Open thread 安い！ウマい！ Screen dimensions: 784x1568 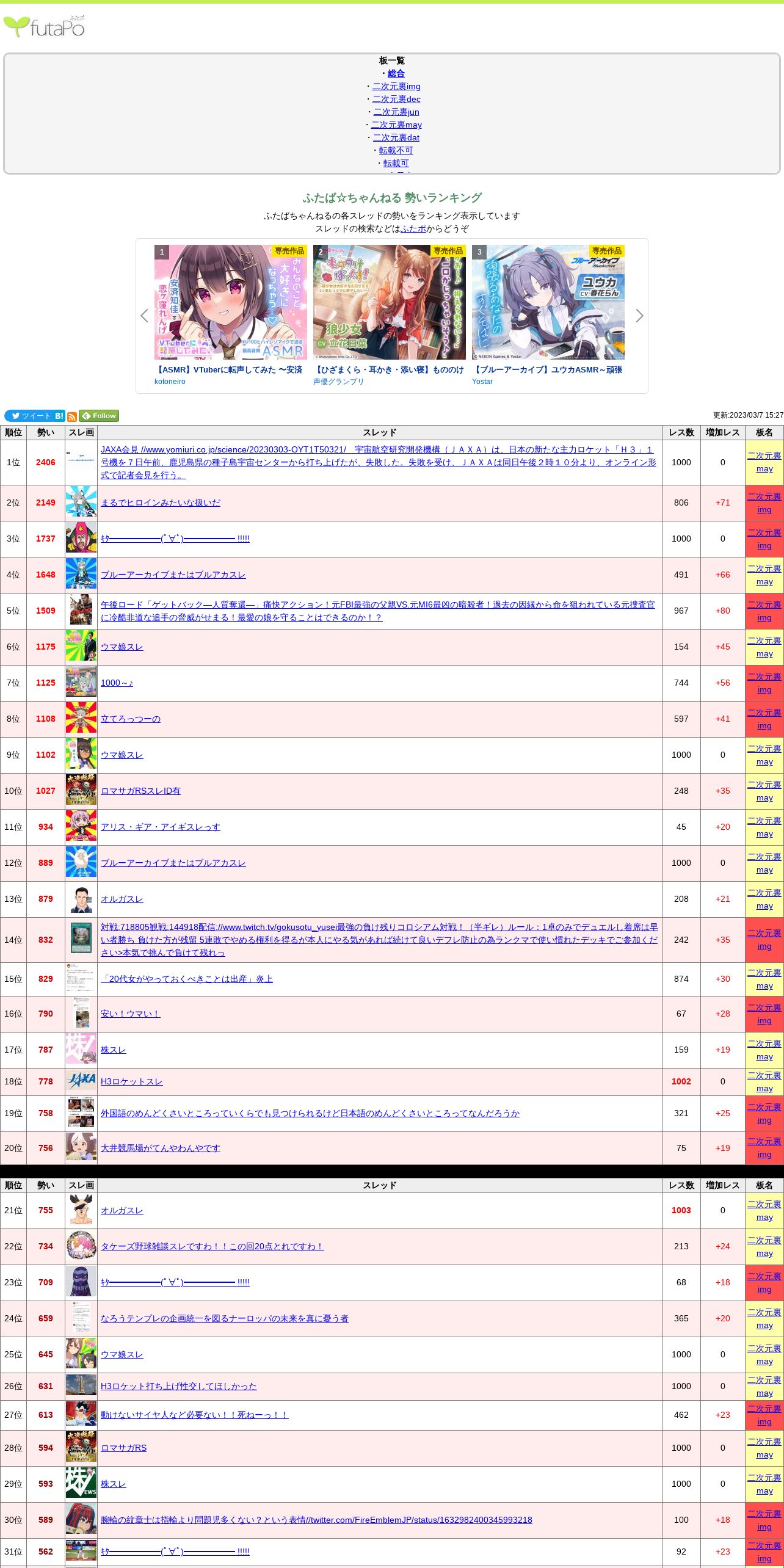pyautogui.click(x=131, y=1014)
